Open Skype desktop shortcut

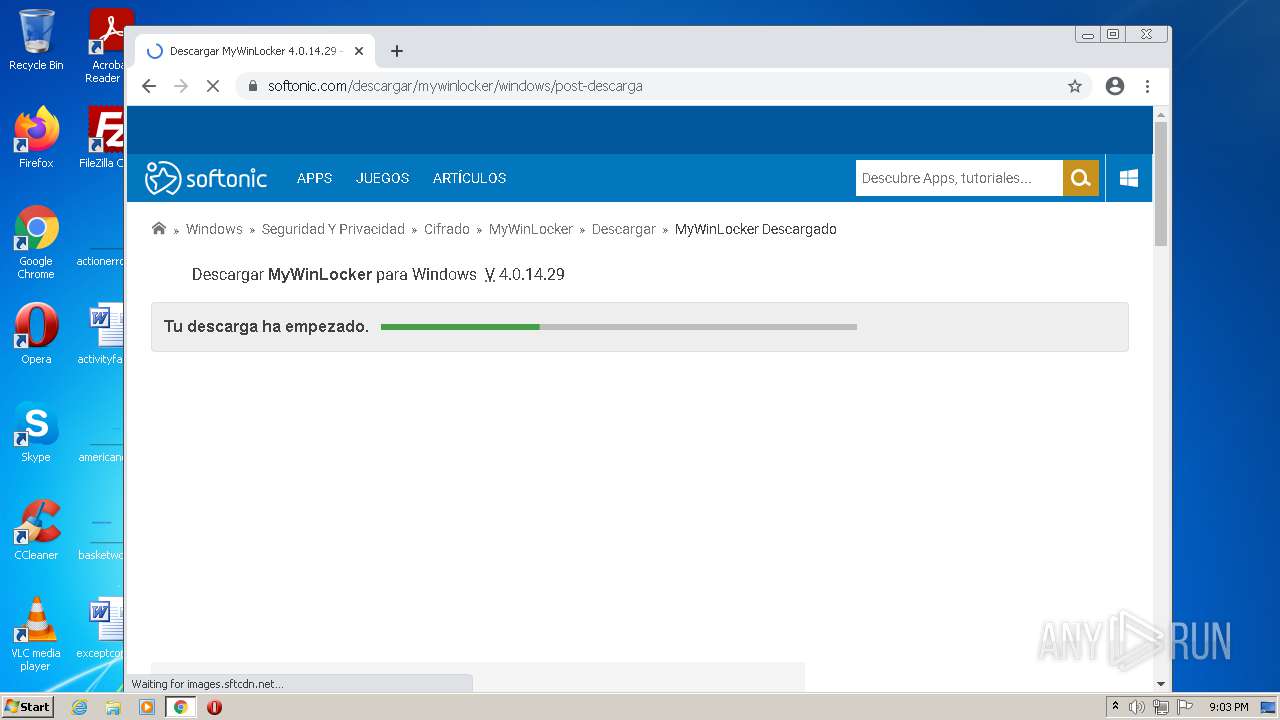point(36,431)
